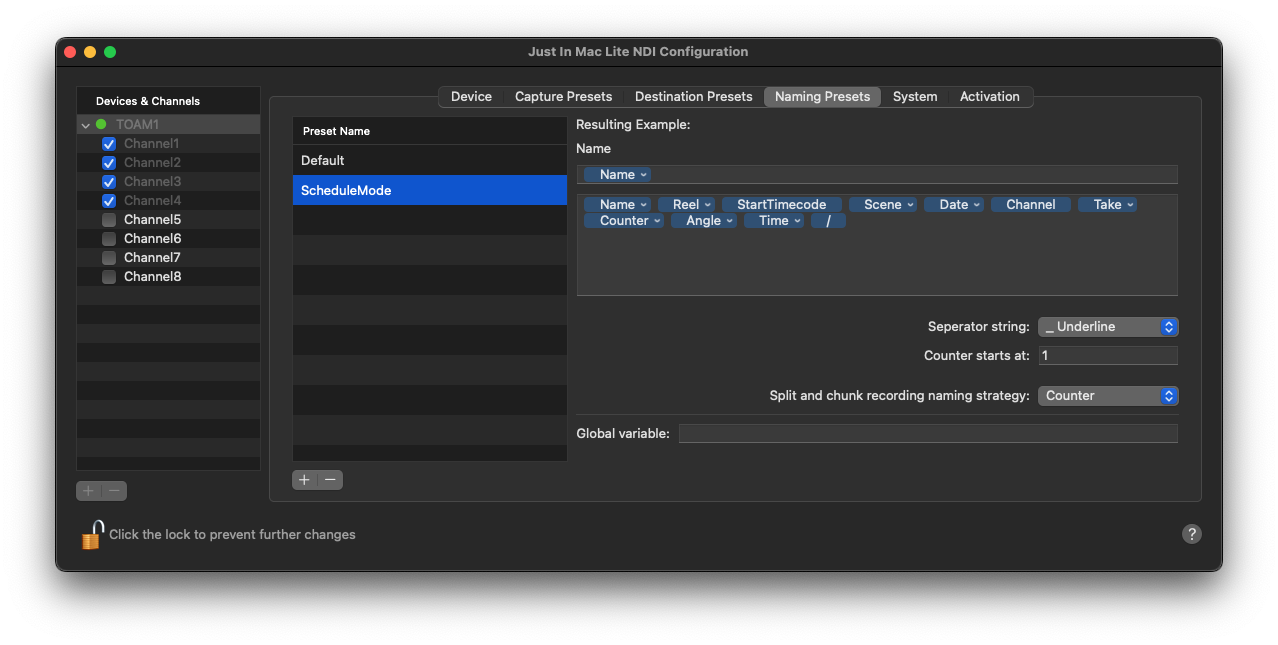Open the split and chunk naming strategy dropdown
1278x645 pixels.
click(x=1108, y=396)
